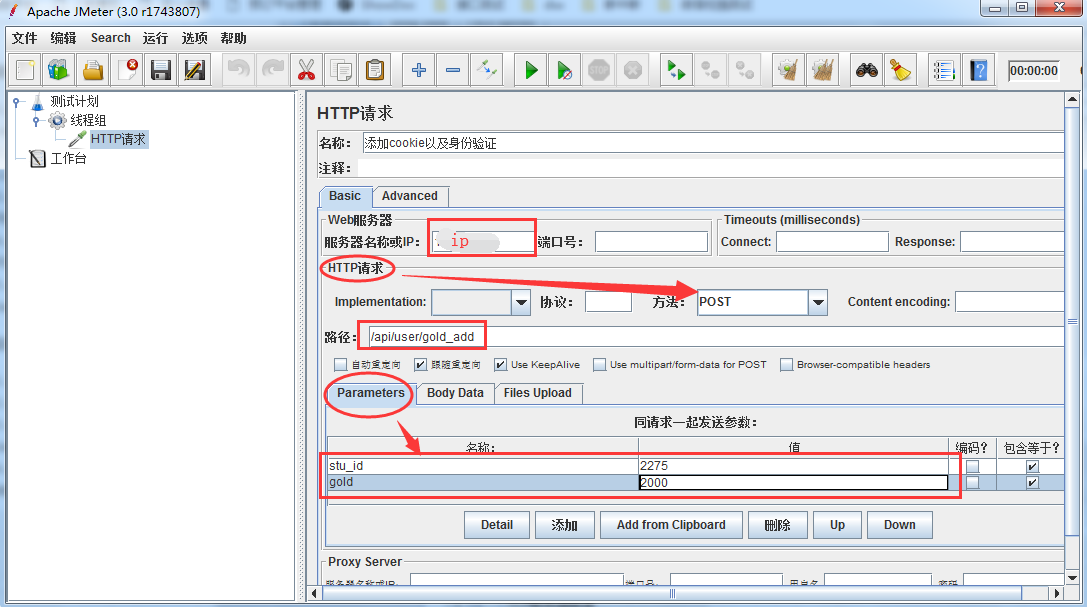
Task: Close the current test plan icon
Action: (x=127, y=70)
